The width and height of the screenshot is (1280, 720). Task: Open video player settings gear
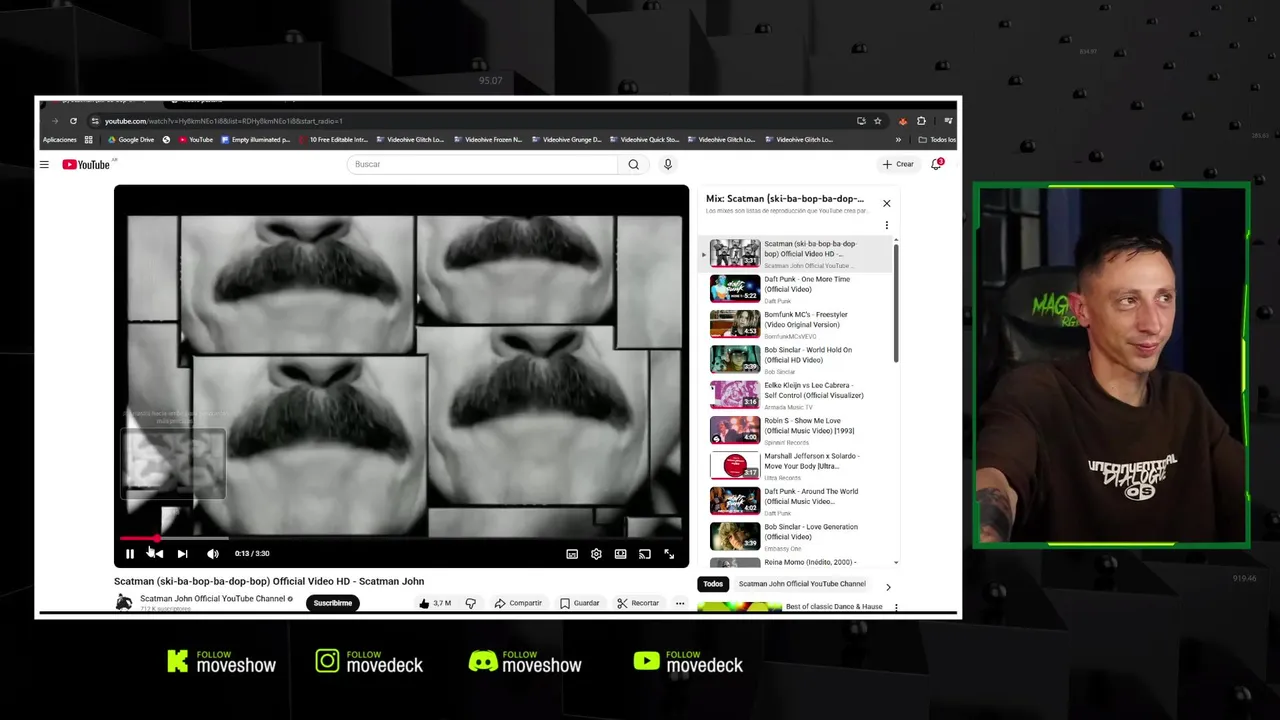coord(596,554)
